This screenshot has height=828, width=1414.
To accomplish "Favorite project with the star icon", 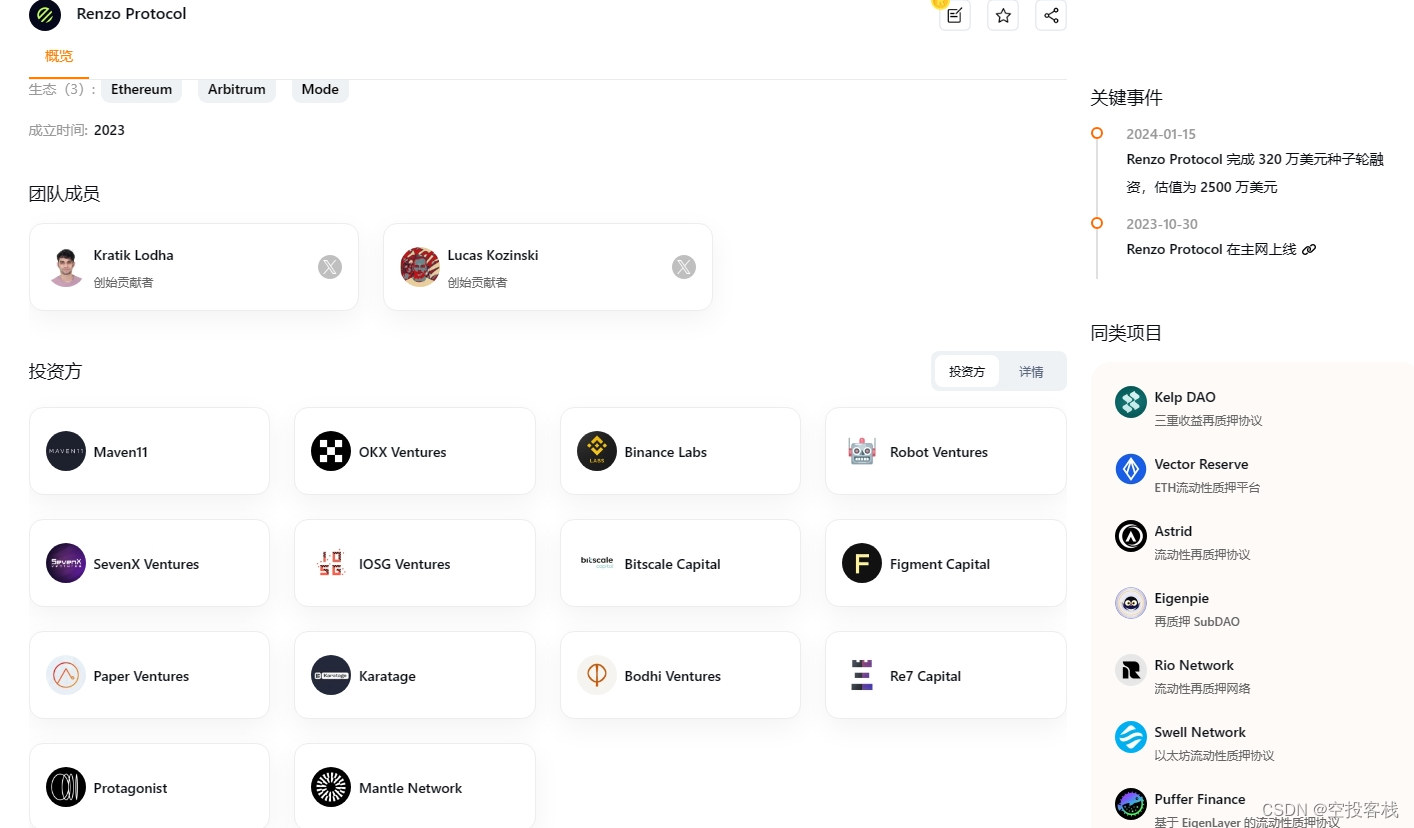I will 1003,15.
